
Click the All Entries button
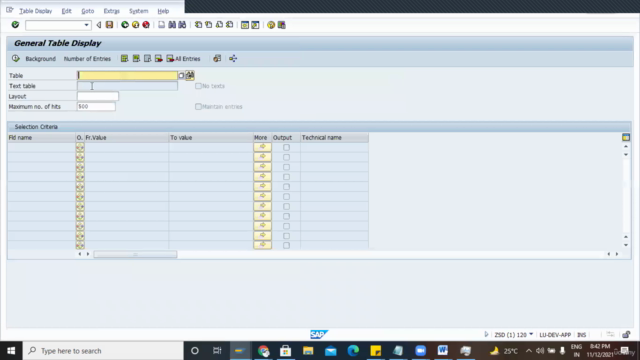[x=183, y=59]
